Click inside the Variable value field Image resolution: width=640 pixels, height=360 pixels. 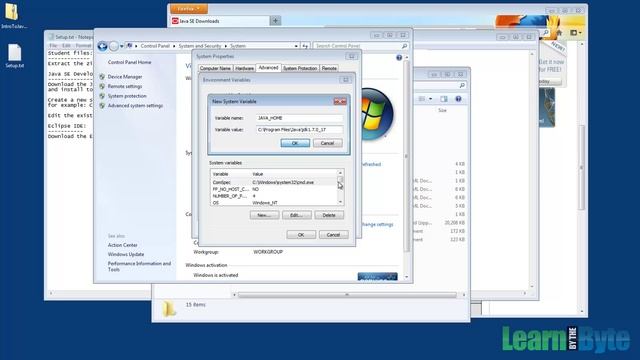(300, 130)
